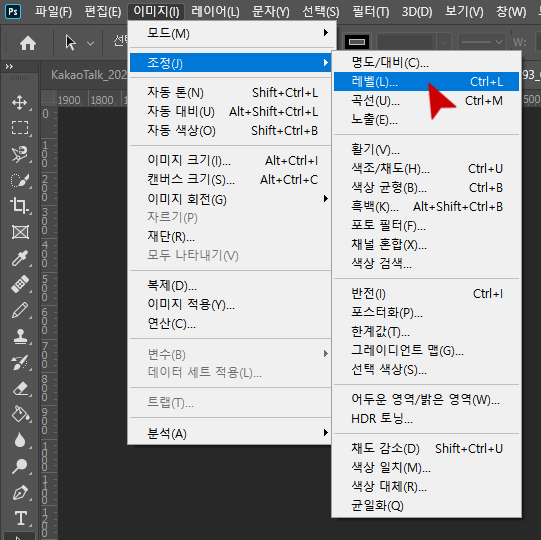Select the Move tool

coord(20,103)
